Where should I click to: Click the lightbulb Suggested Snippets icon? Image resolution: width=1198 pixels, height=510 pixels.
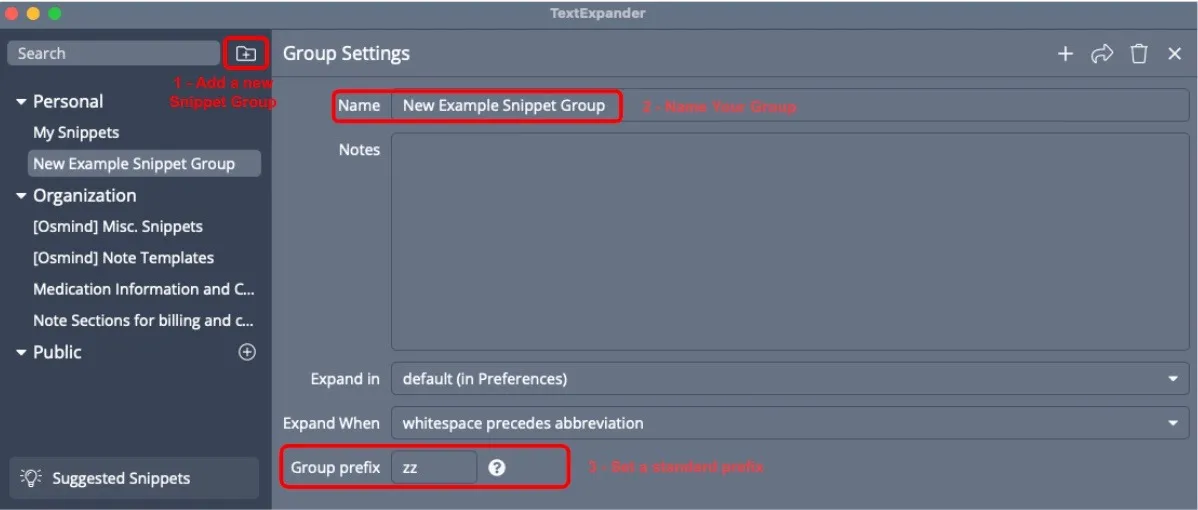point(30,478)
